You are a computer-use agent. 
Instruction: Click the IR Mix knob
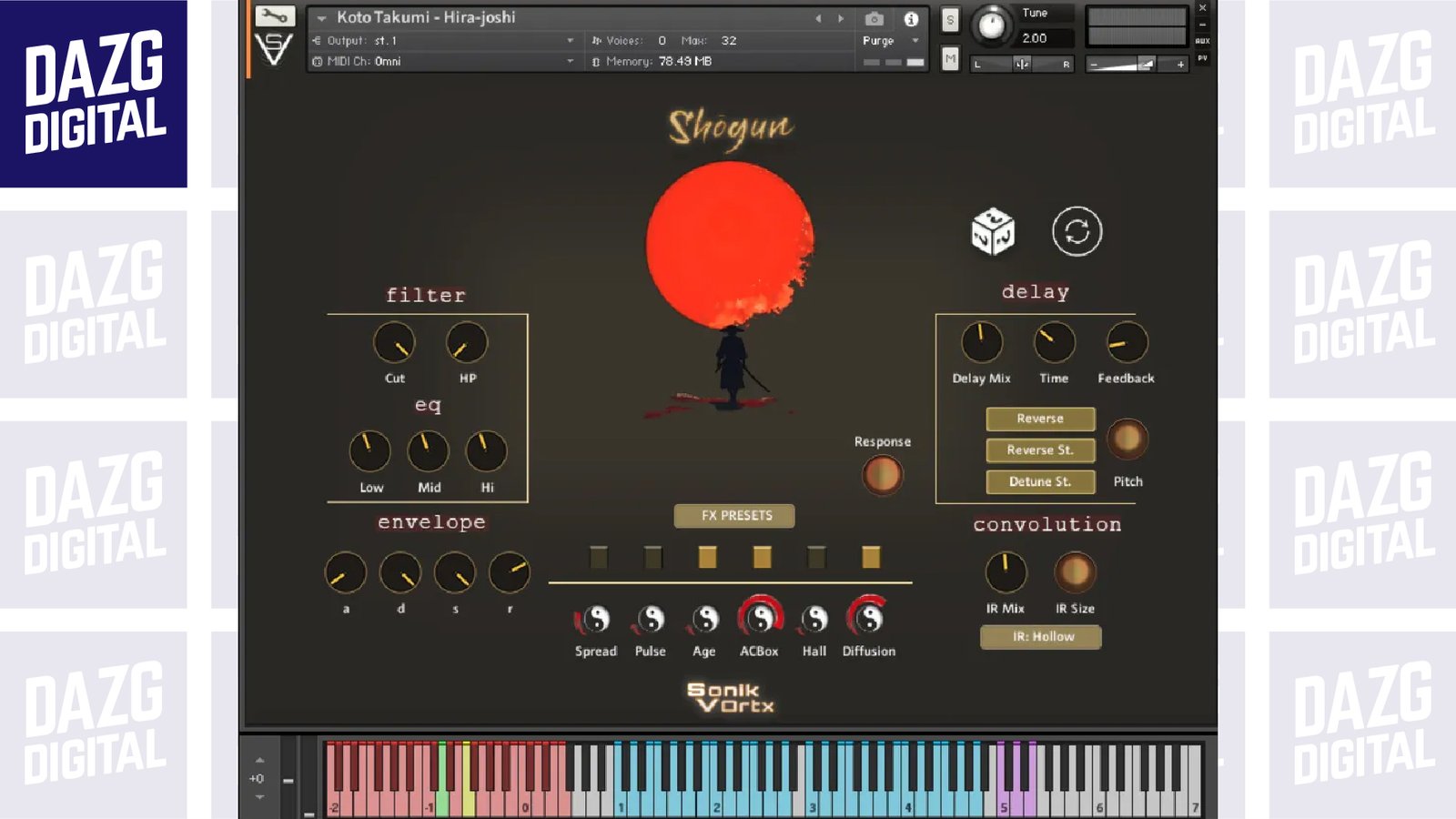[x=1006, y=572]
